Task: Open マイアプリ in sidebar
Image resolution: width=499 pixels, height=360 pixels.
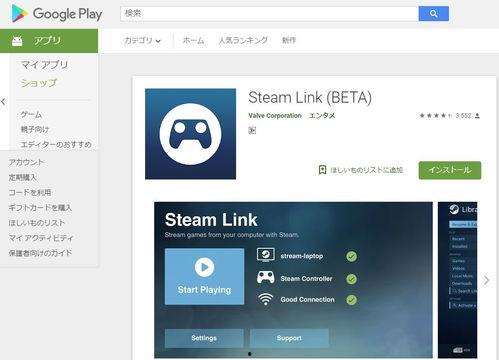Action: pyautogui.click(x=44, y=65)
